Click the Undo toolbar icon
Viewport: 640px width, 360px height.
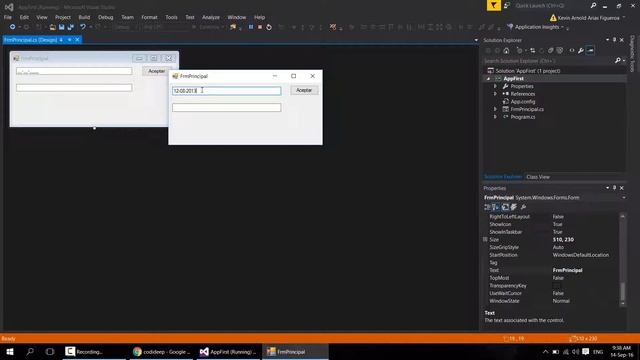tap(83, 27)
